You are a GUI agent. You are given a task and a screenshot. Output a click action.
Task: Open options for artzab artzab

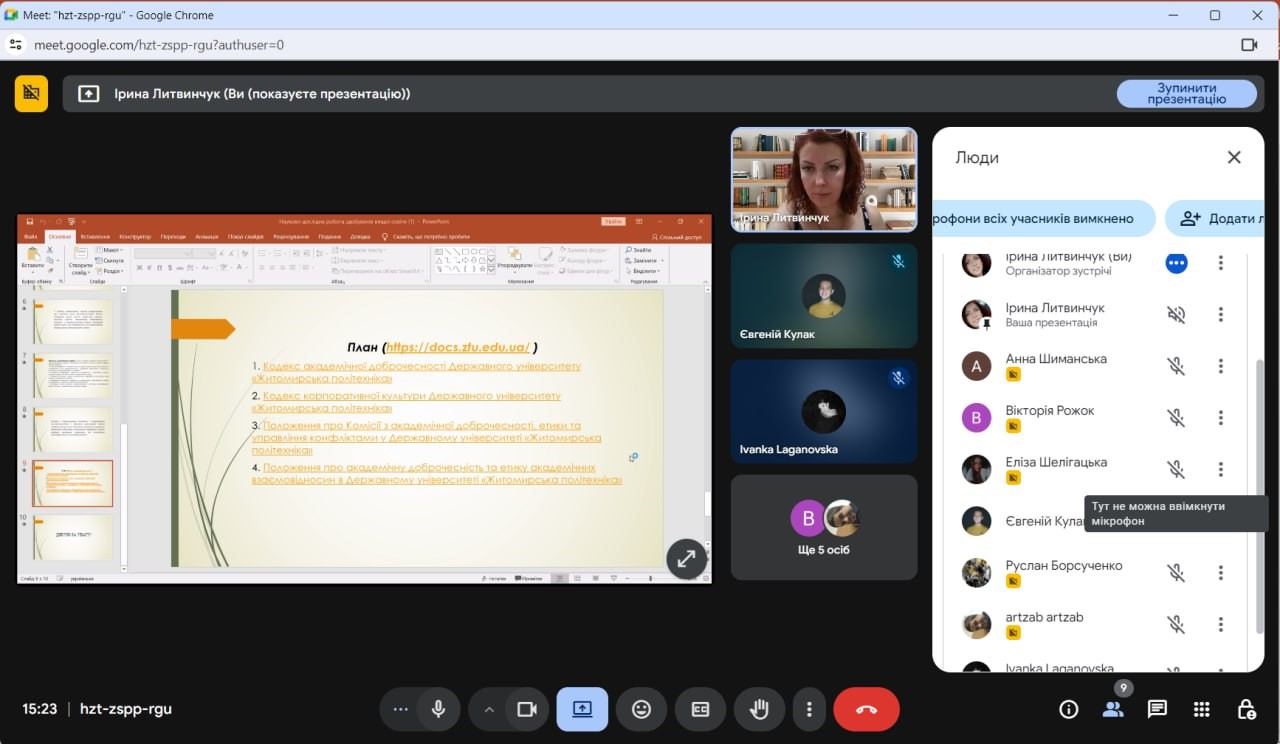click(x=1220, y=624)
